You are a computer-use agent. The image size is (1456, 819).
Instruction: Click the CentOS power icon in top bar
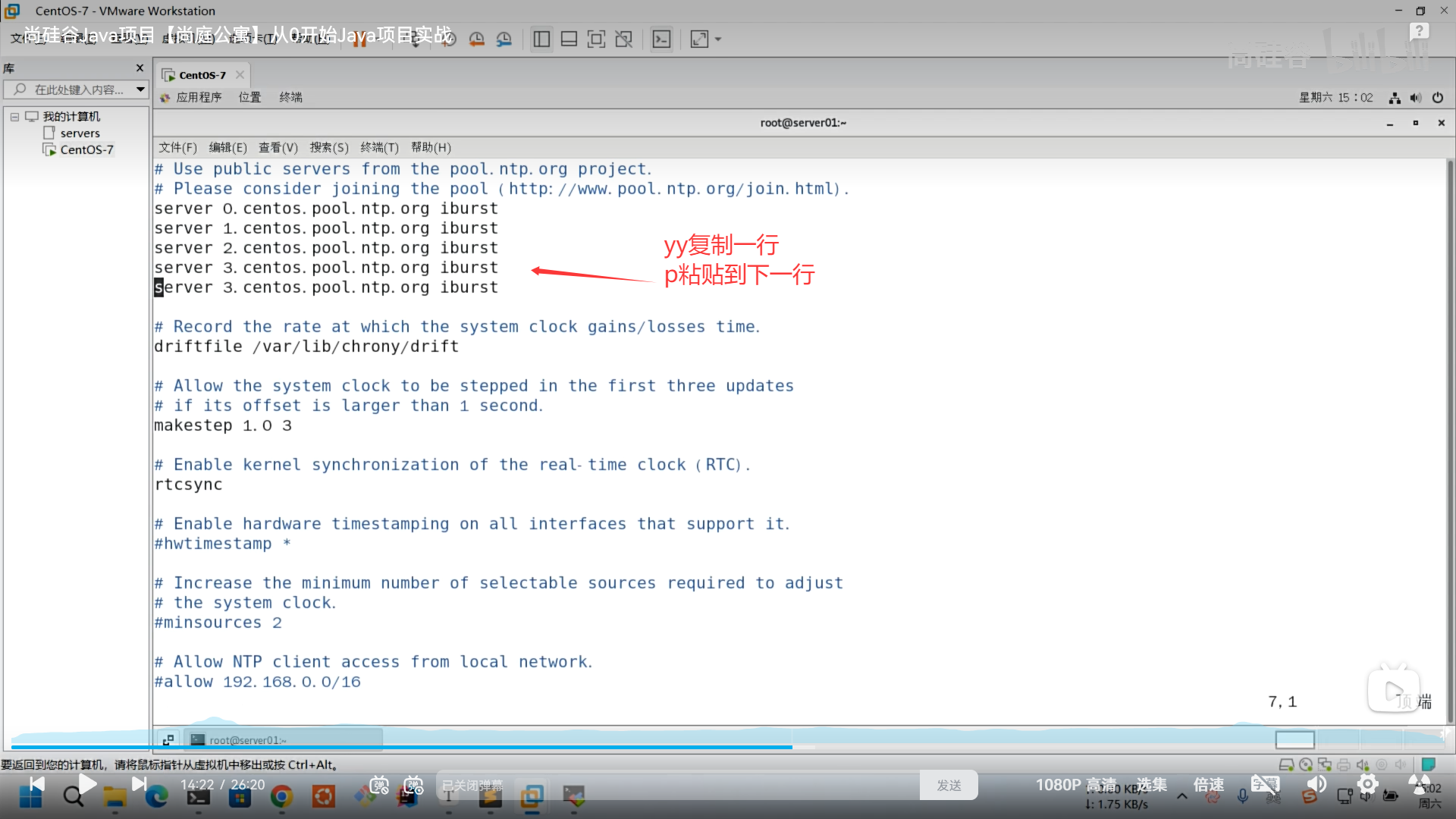coord(1437,98)
